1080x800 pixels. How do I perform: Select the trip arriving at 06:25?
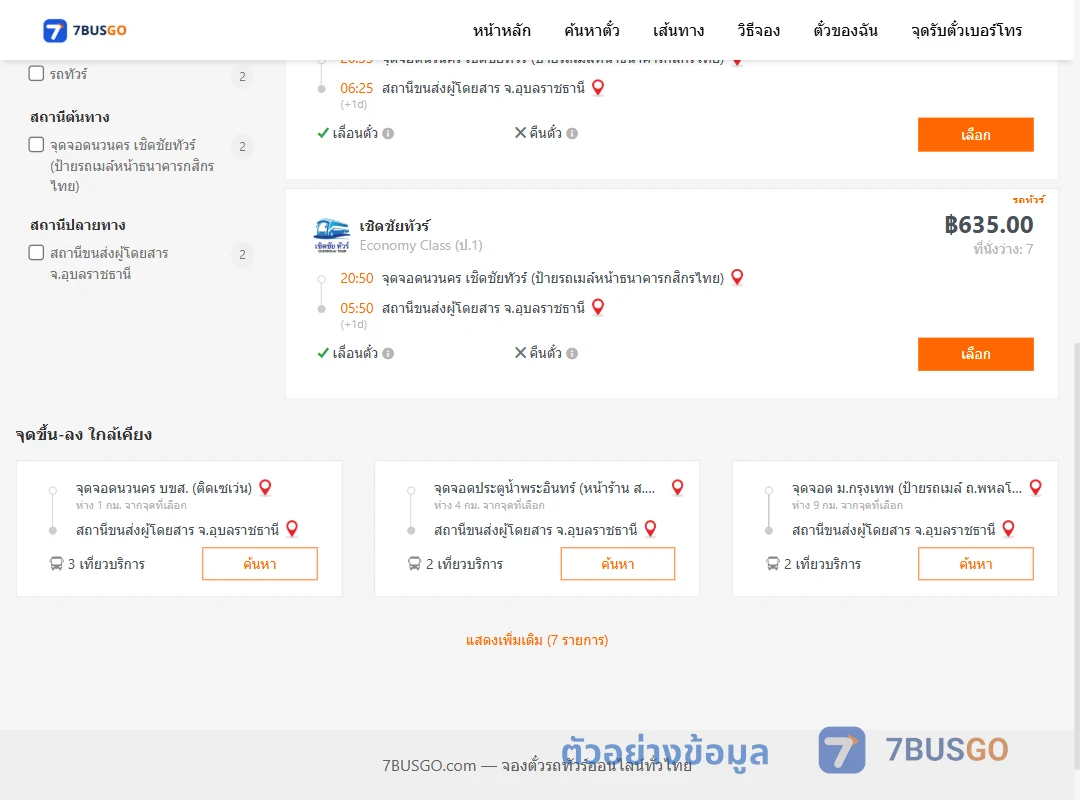[975, 134]
